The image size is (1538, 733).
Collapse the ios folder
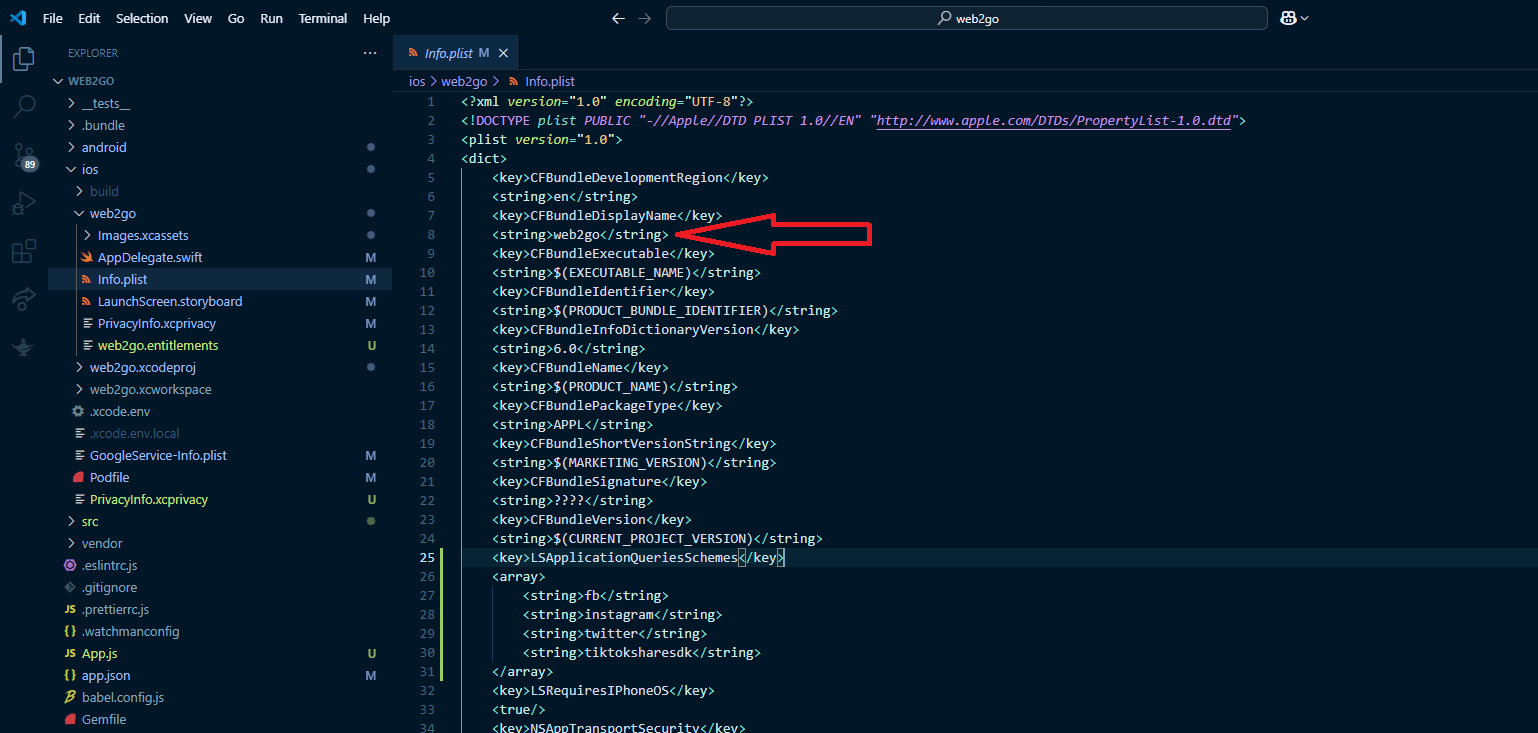click(89, 169)
